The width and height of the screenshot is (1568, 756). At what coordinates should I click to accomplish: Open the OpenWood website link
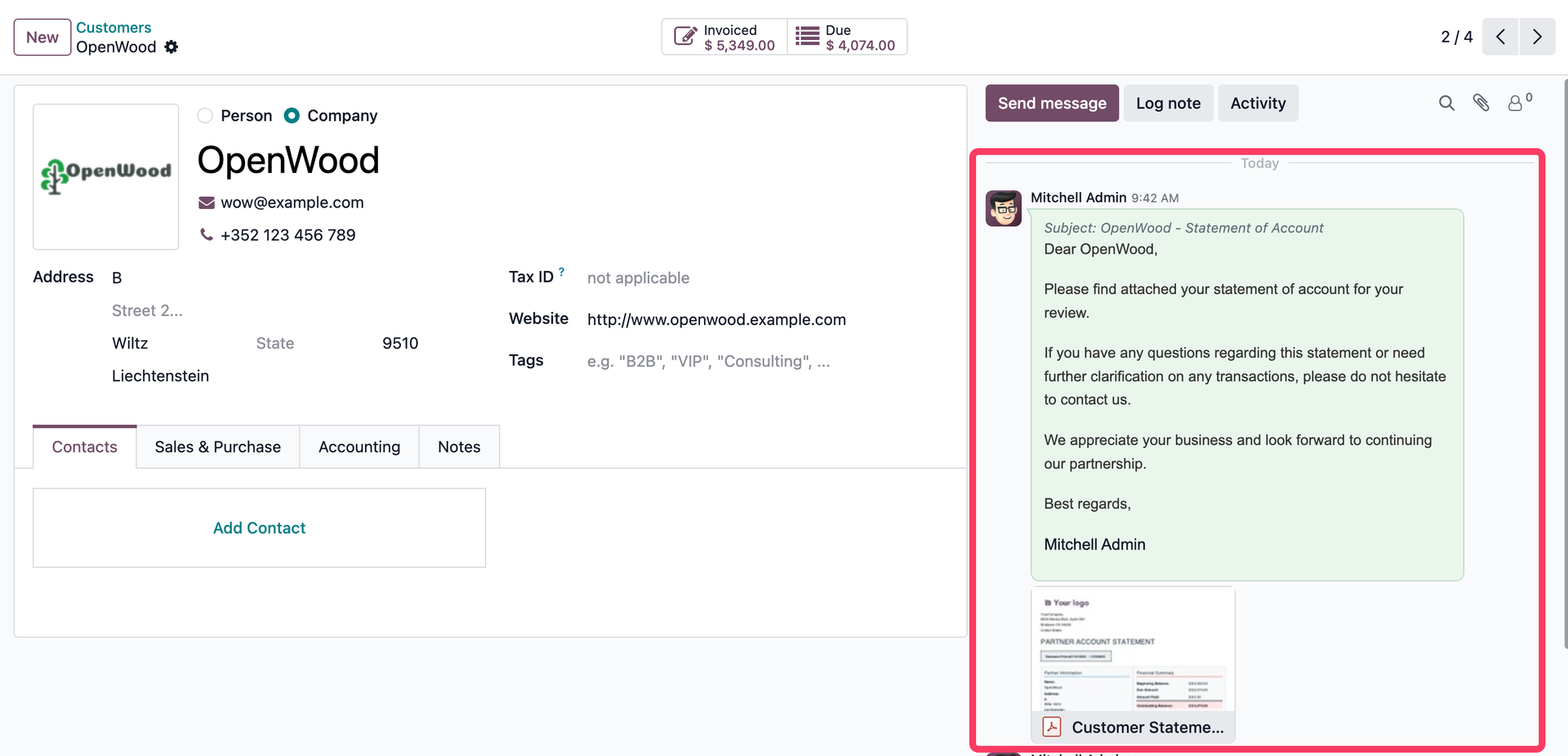coord(716,319)
